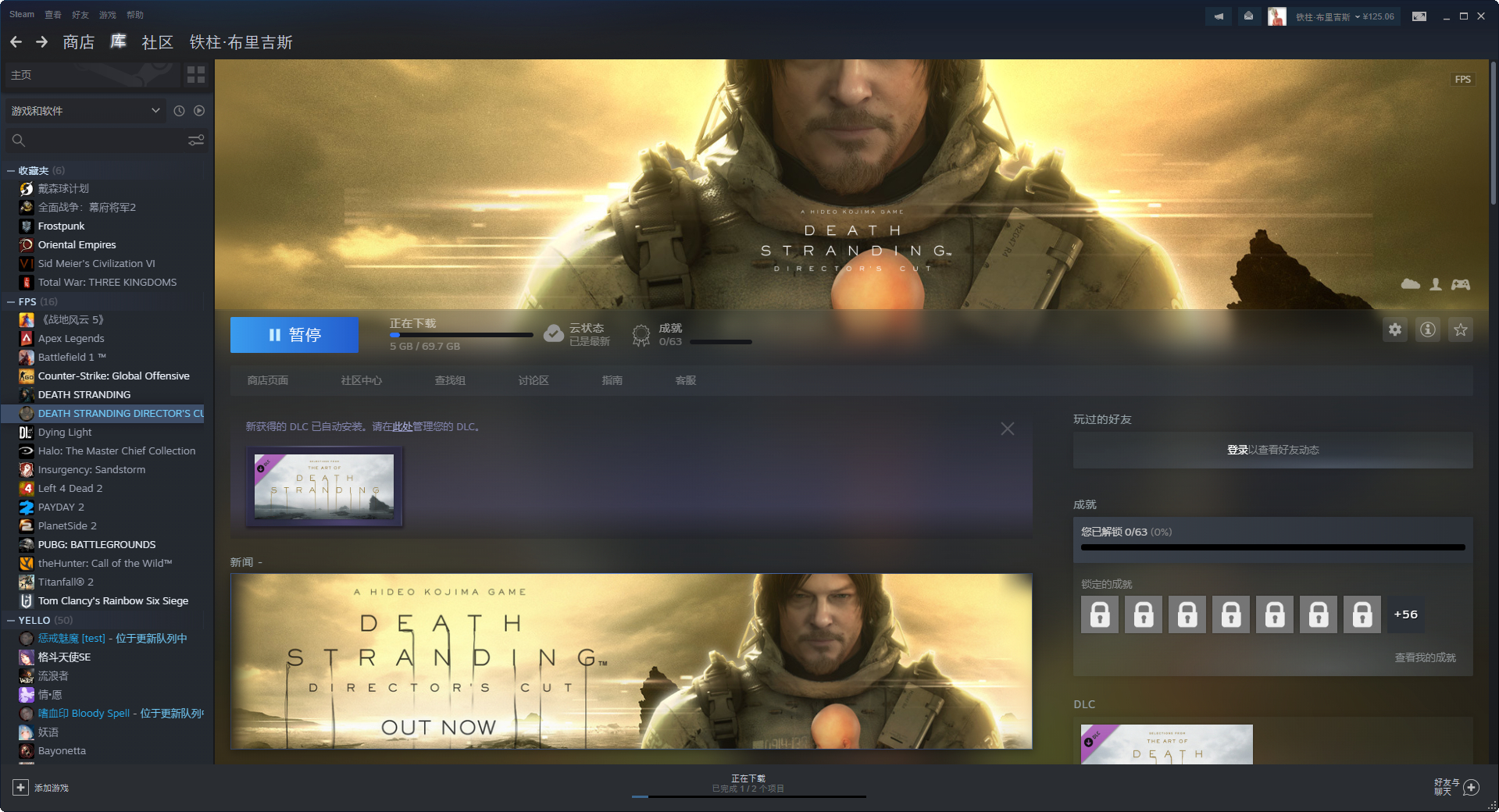
Task: Click the +56 more achievements button
Action: pyautogui.click(x=1406, y=614)
